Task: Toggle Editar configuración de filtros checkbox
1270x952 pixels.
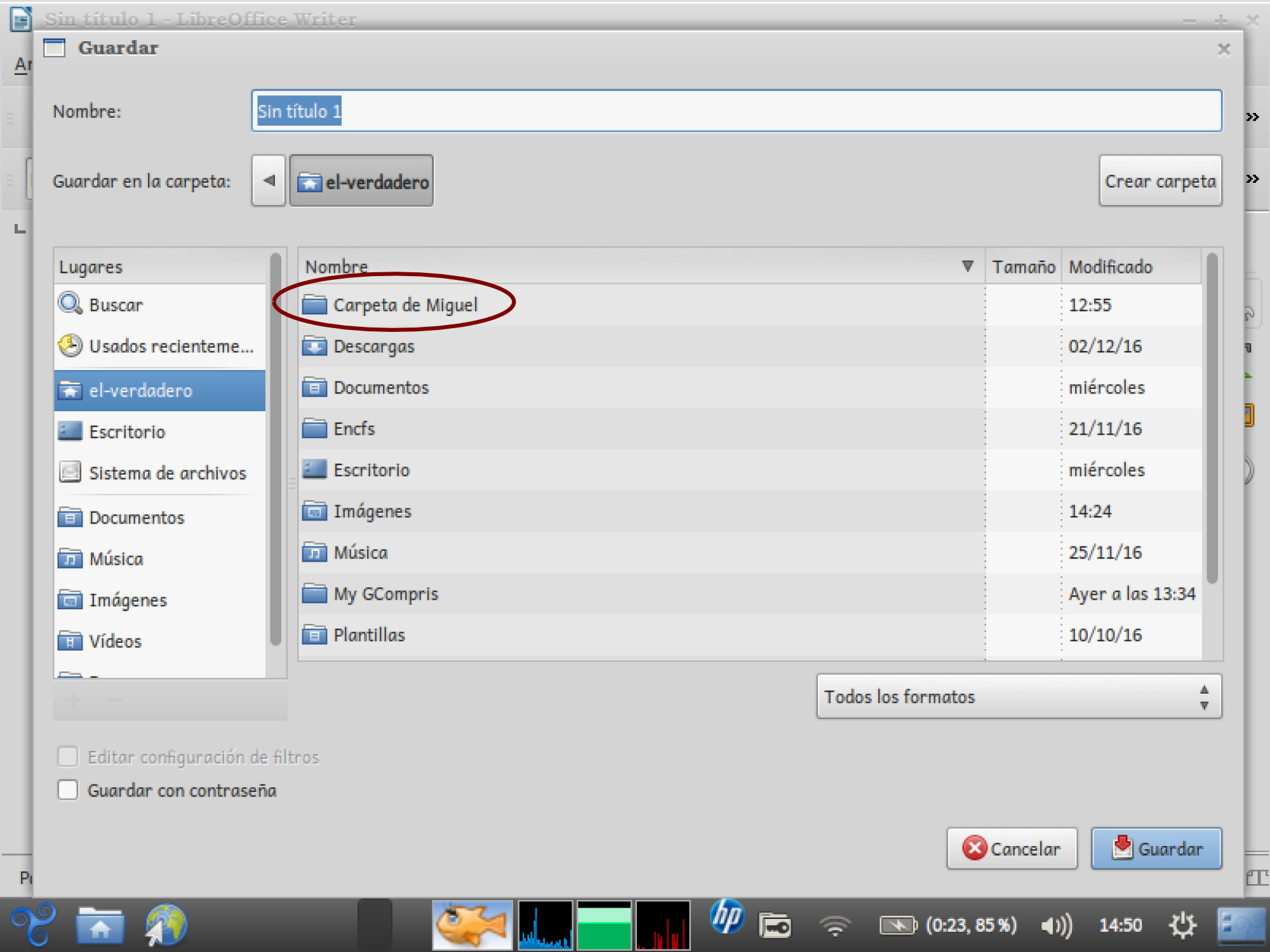Action: 68,757
